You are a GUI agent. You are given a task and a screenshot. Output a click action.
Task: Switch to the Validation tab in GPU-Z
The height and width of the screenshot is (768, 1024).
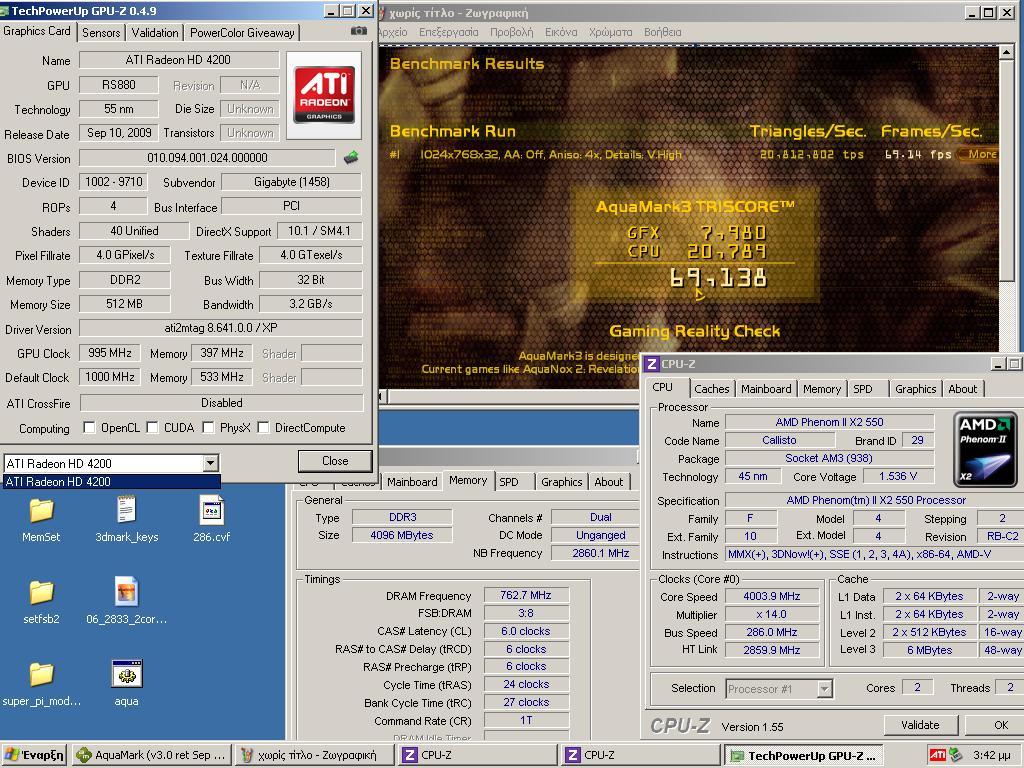point(155,33)
